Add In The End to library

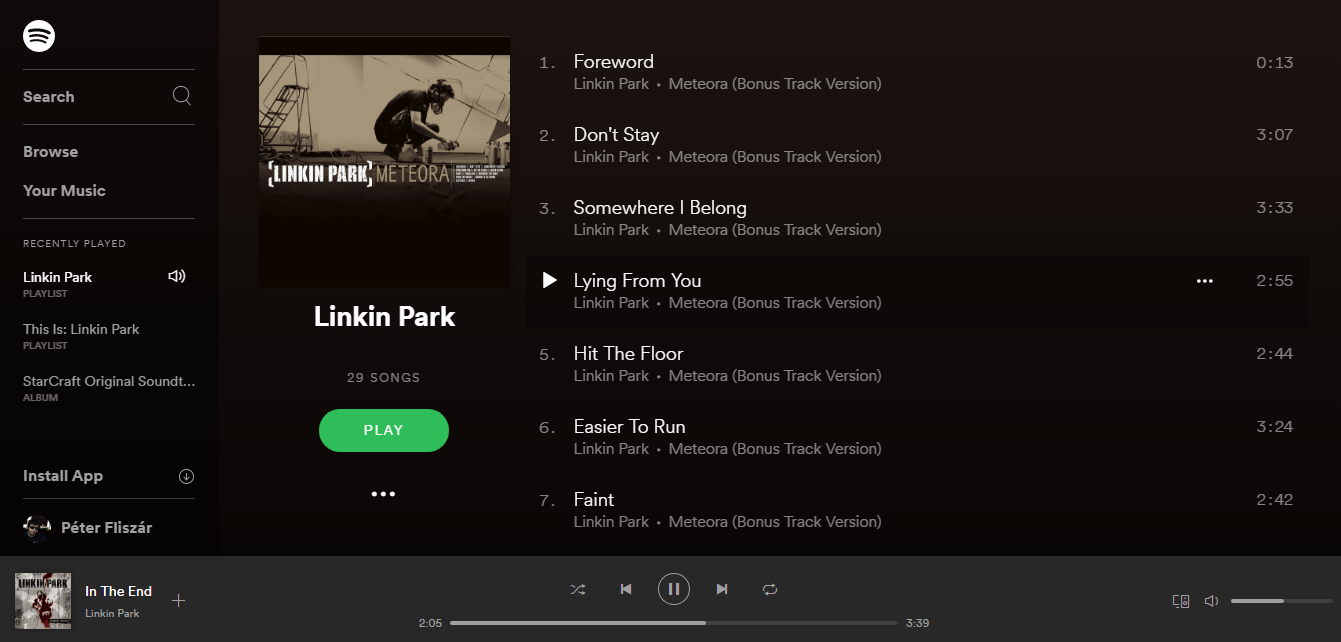[x=178, y=601]
